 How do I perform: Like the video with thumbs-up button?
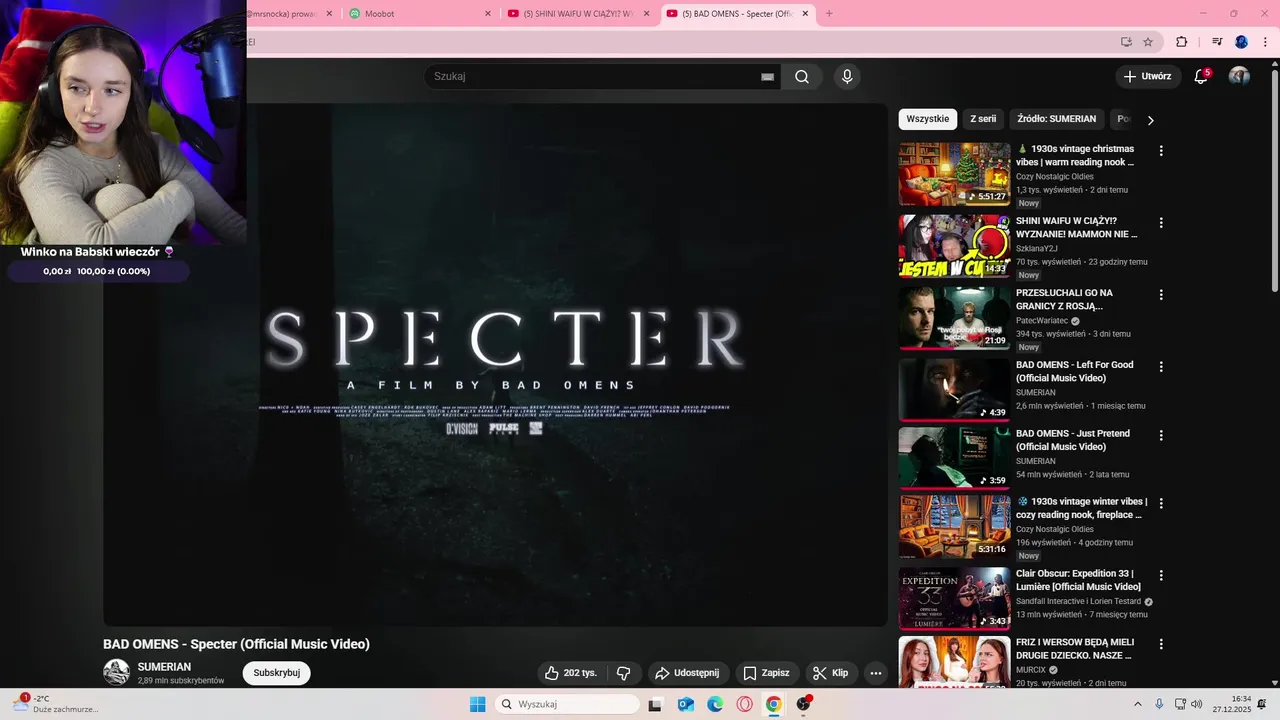pyautogui.click(x=570, y=673)
